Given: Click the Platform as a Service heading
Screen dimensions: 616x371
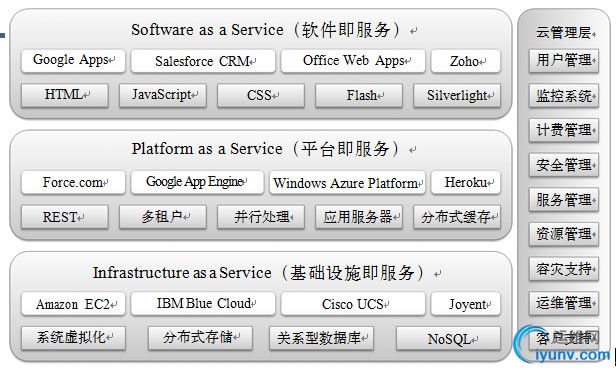Looking at the screenshot, I should [265, 149].
